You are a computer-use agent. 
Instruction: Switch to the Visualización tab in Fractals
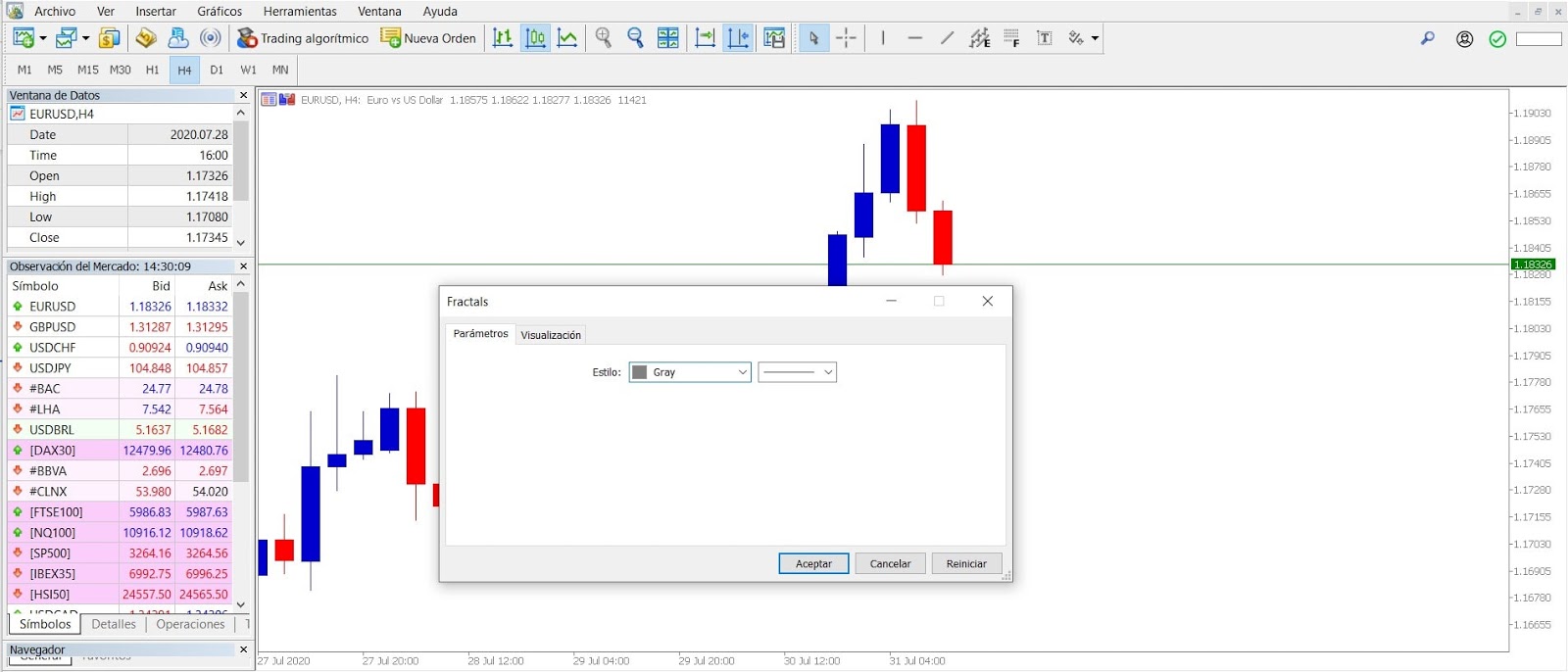point(551,335)
